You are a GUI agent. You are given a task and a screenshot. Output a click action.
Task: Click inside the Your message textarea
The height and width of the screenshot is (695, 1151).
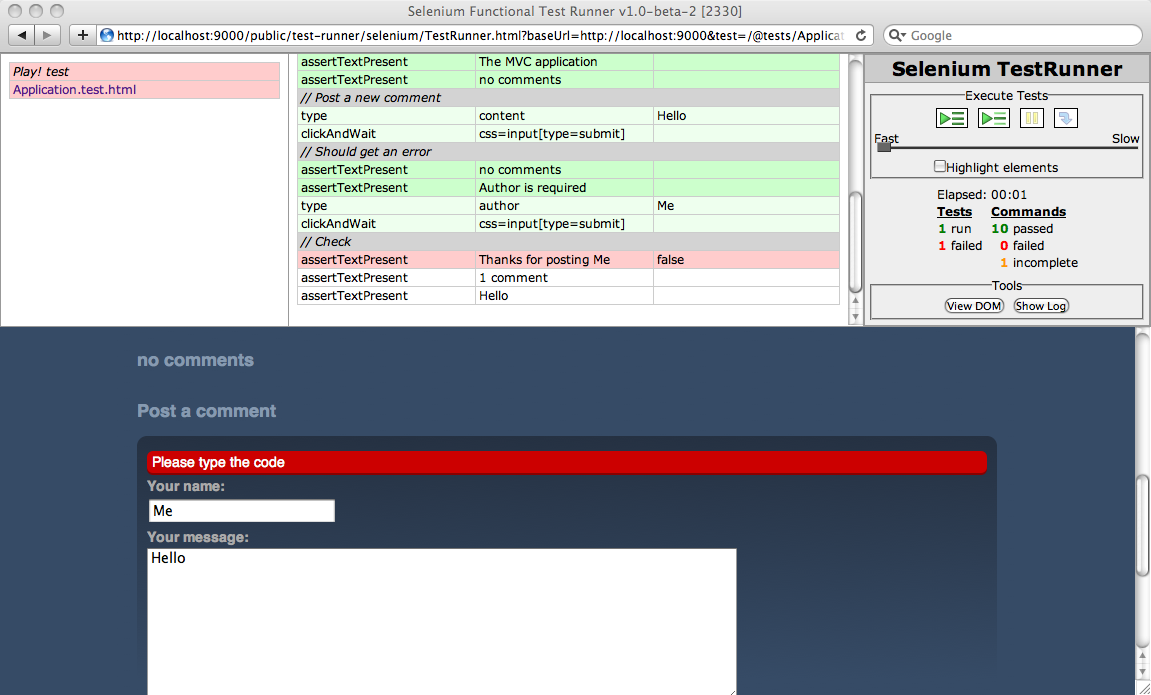click(x=441, y=620)
